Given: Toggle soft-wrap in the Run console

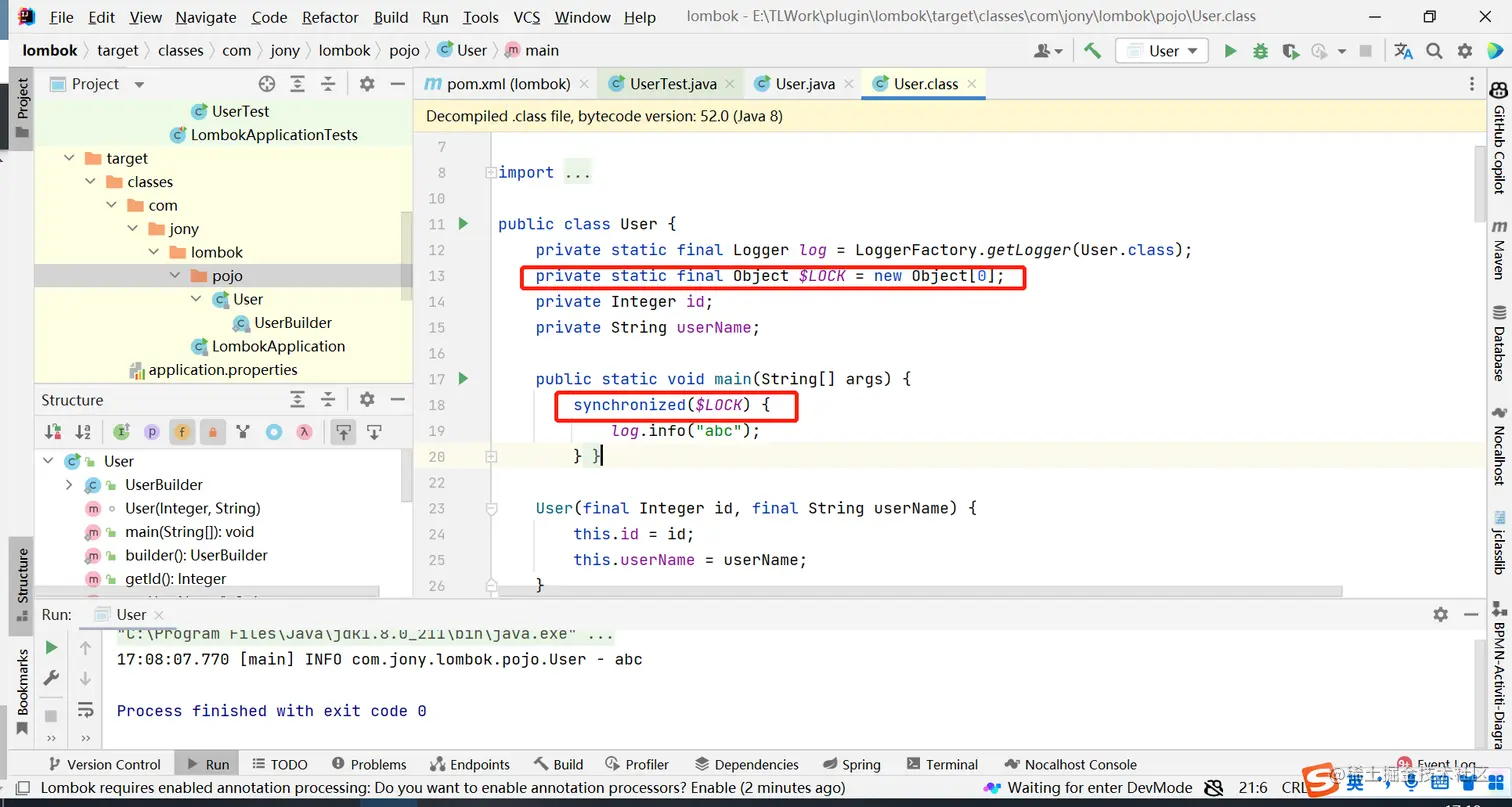Looking at the screenshot, I should pyautogui.click(x=86, y=710).
